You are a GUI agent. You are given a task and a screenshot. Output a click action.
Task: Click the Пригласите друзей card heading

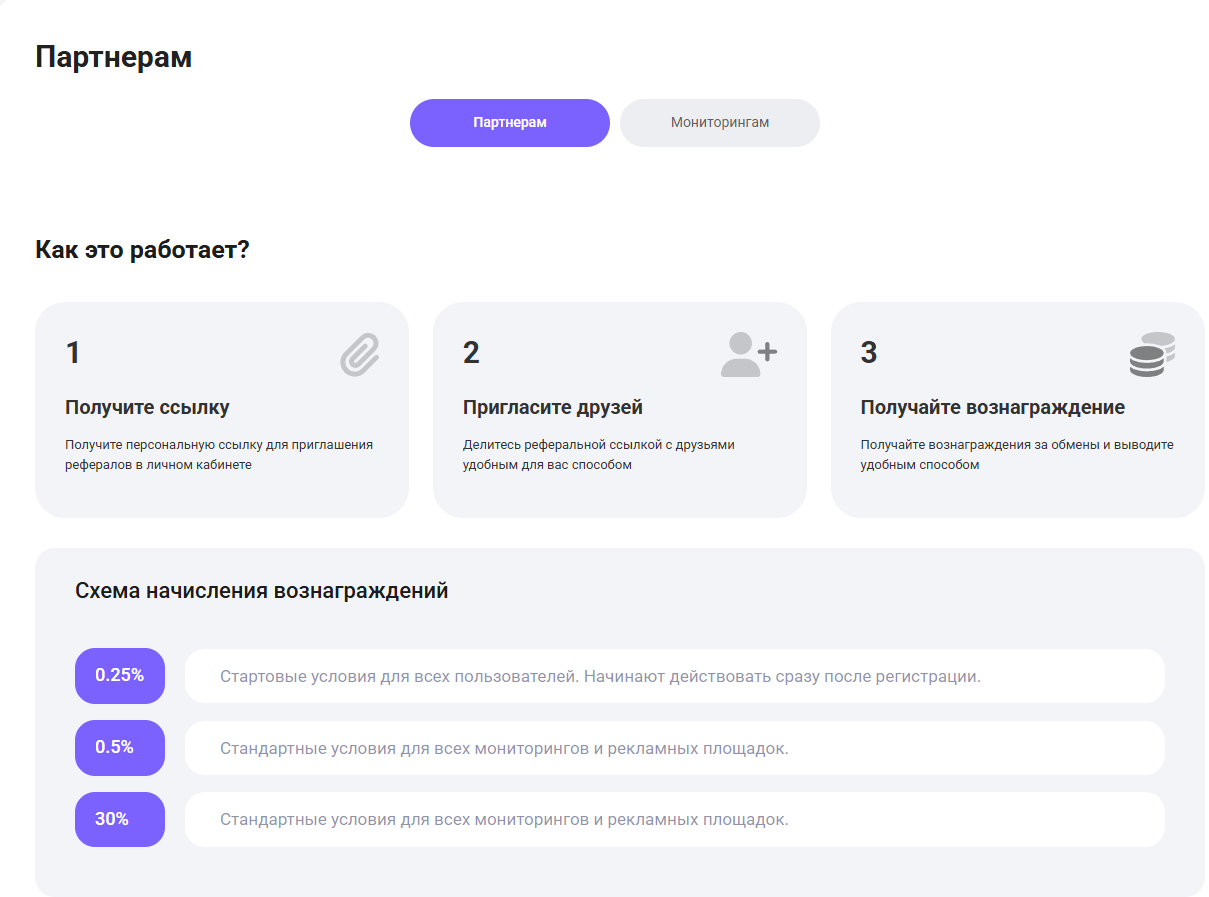pyautogui.click(x=553, y=408)
